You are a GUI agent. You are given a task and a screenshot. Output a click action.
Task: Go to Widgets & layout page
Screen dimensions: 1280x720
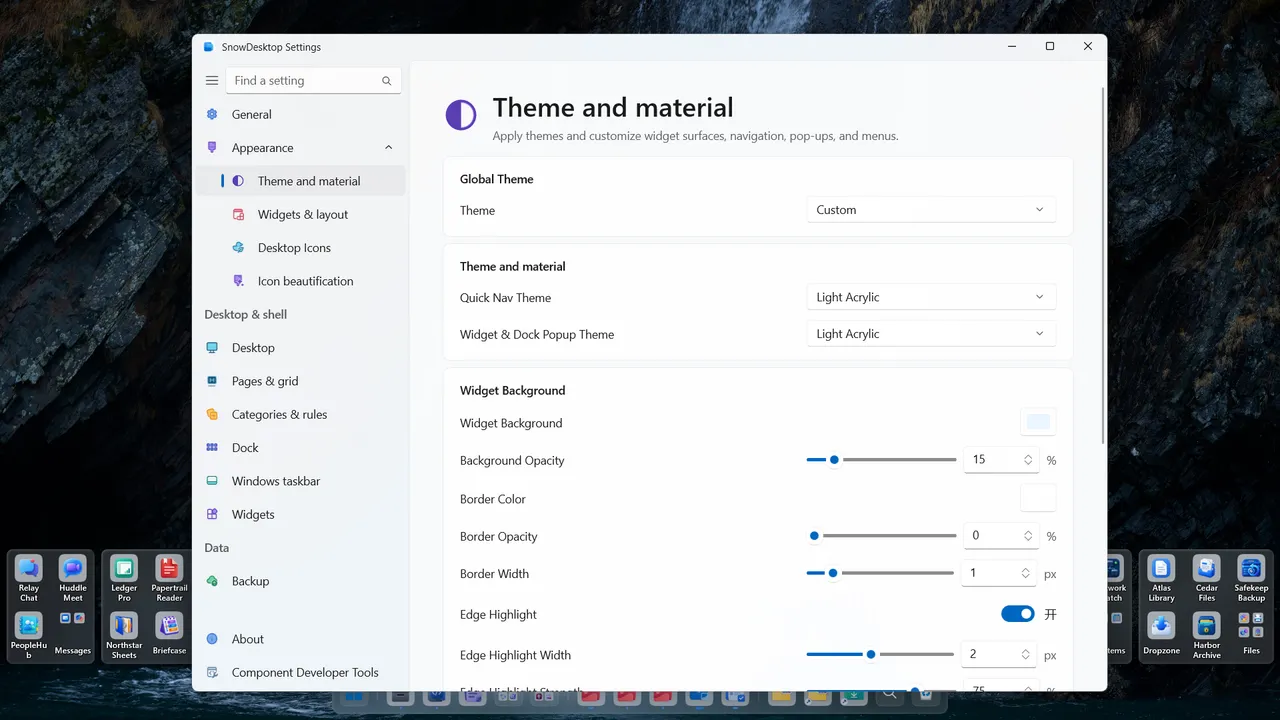click(302, 214)
